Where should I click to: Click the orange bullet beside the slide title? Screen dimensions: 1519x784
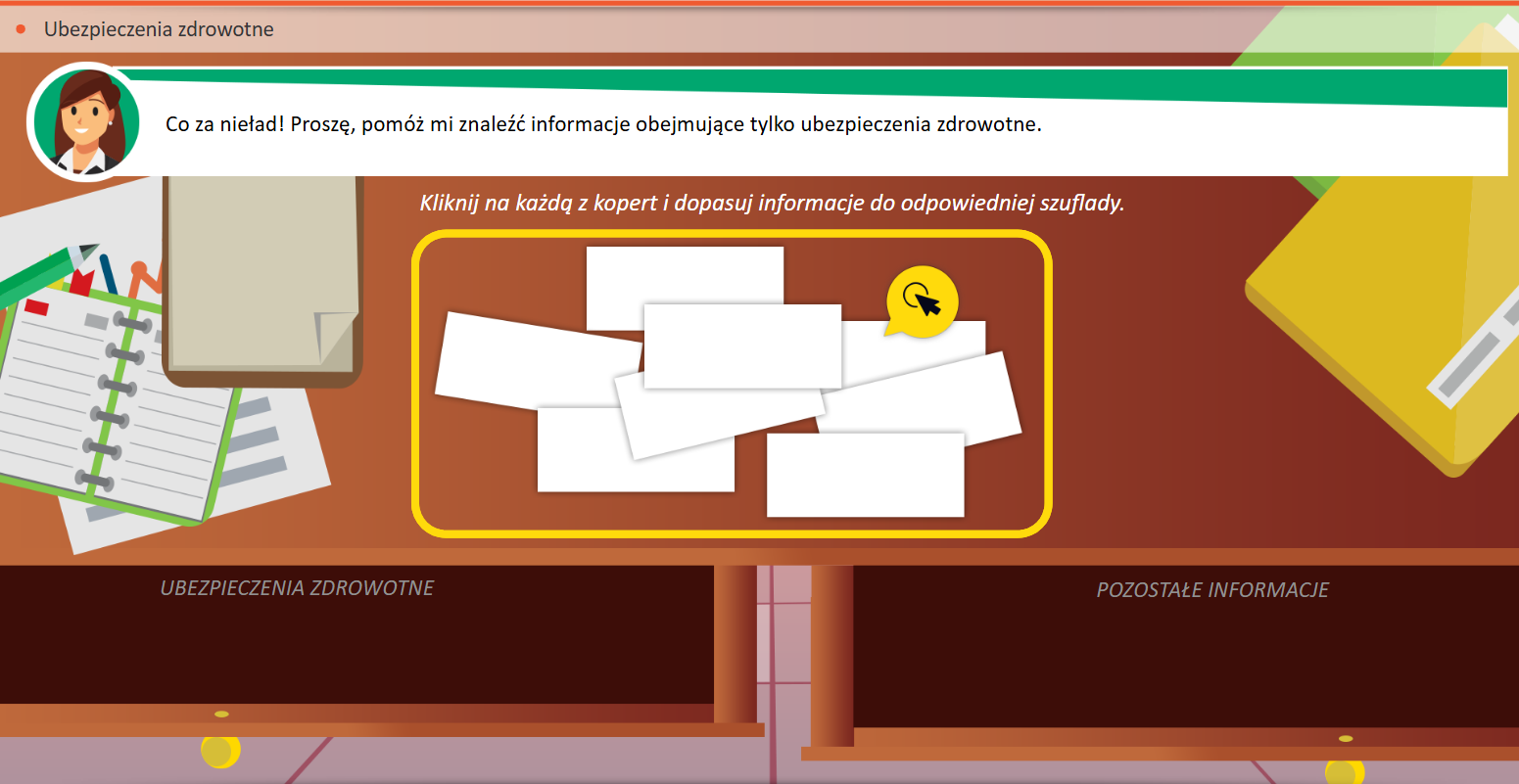pyautogui.click(x=21, y=29)
